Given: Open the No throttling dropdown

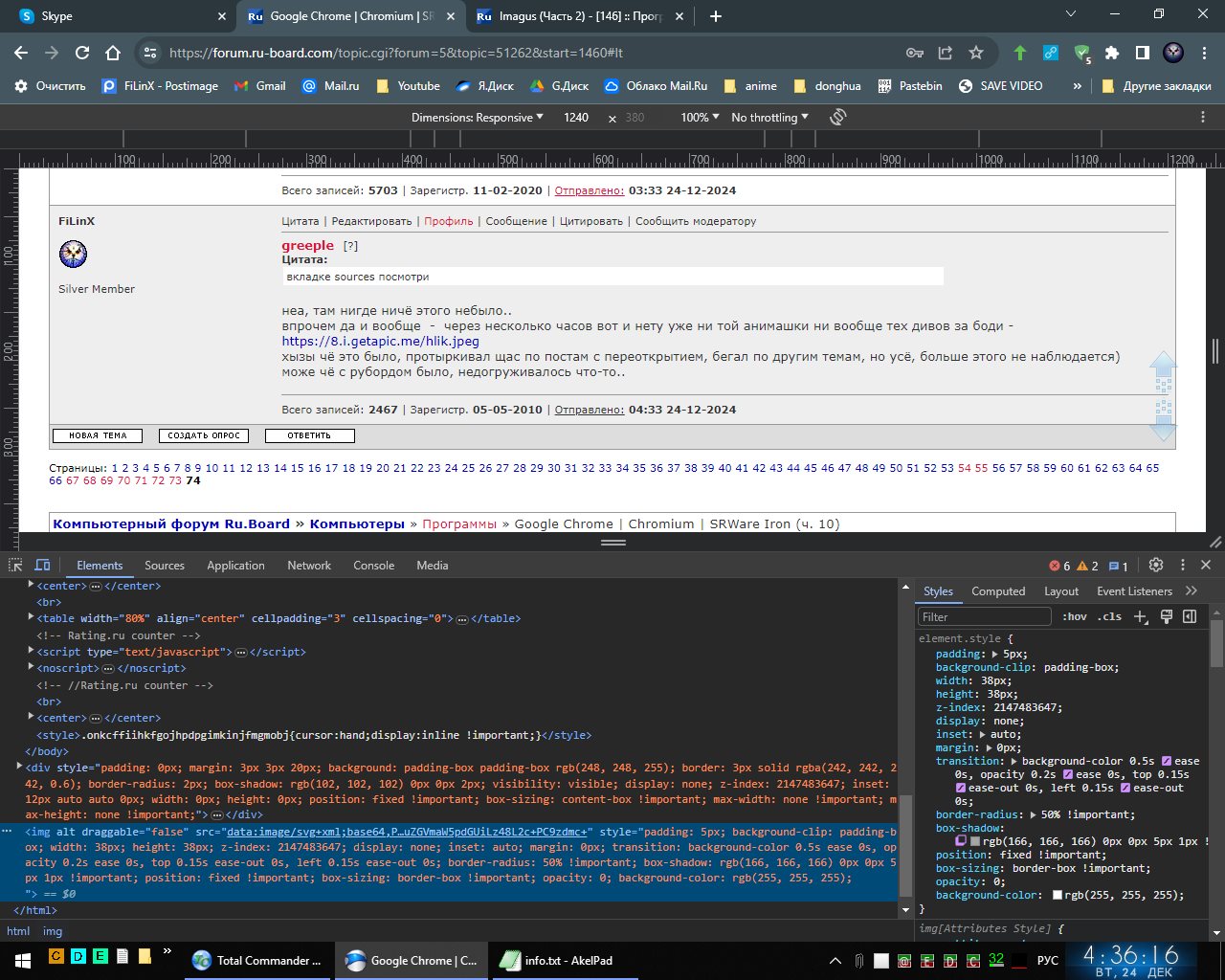Looking at the screenshot, I should click(x=769, y=117).
